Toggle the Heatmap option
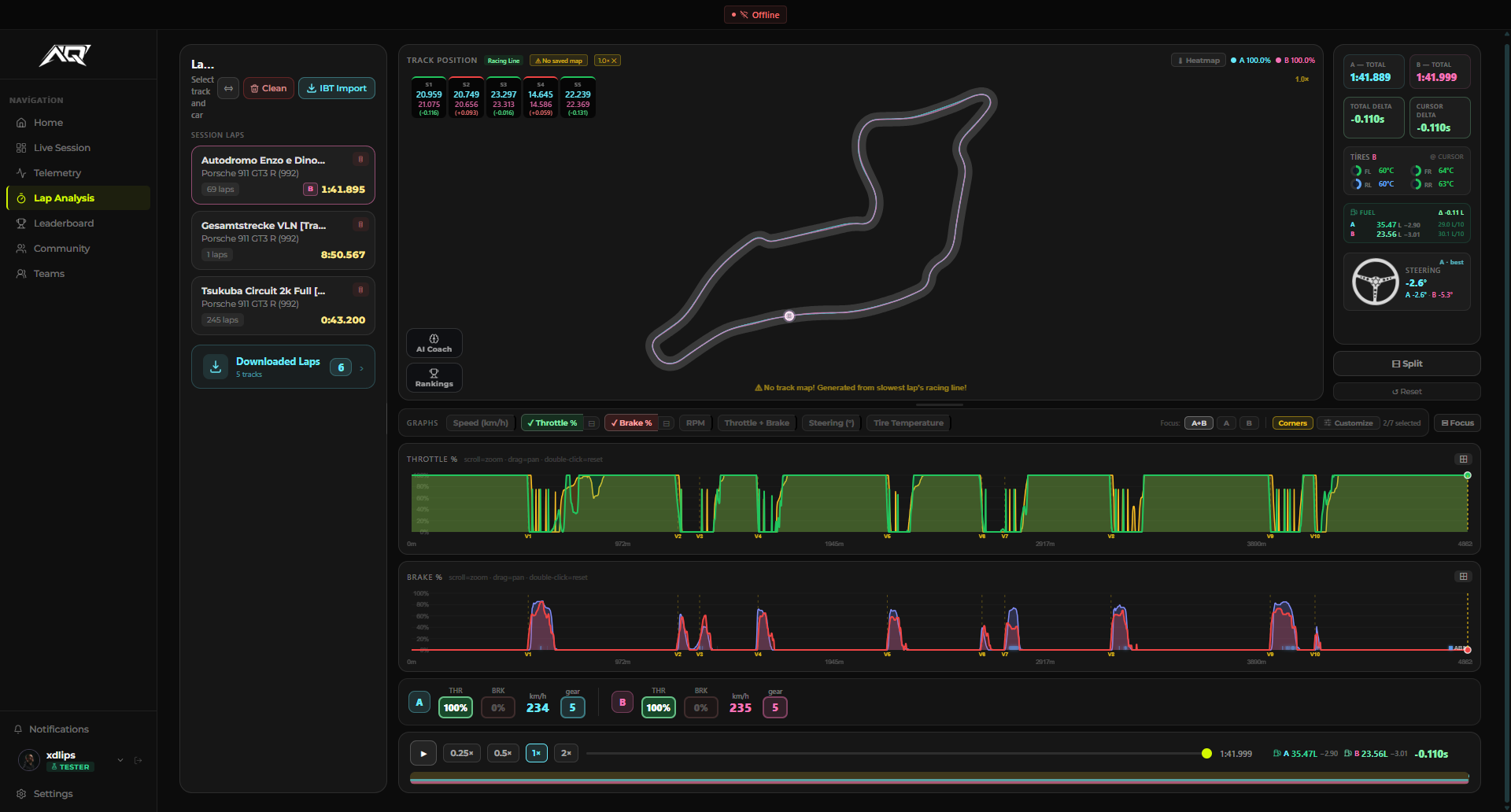Screen dimensions: 1511x812 [x=1199, y=61]
